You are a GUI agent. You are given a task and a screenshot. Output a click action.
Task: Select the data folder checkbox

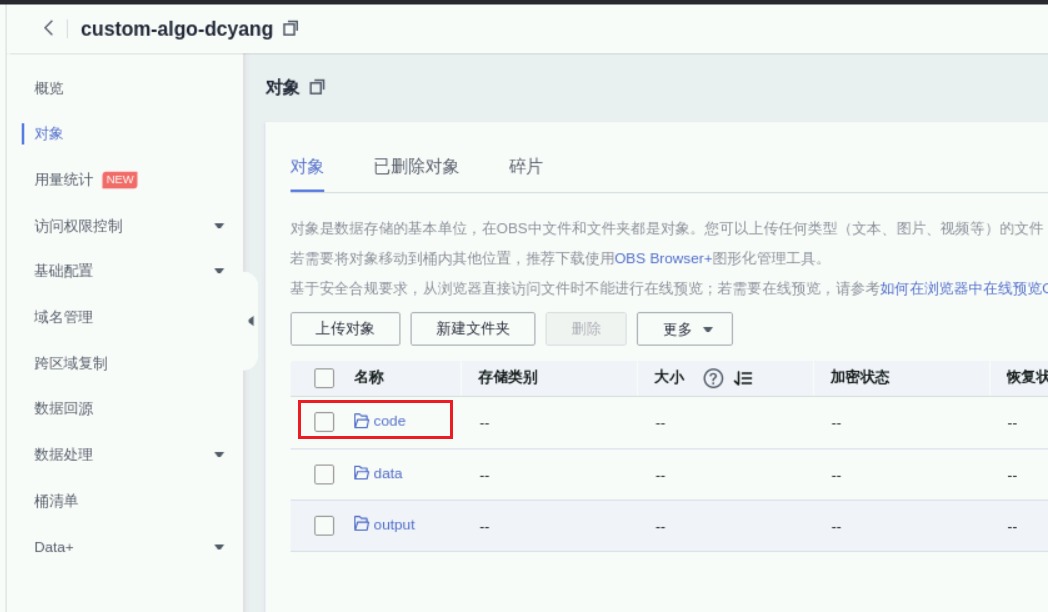click(x=324, y=474)
